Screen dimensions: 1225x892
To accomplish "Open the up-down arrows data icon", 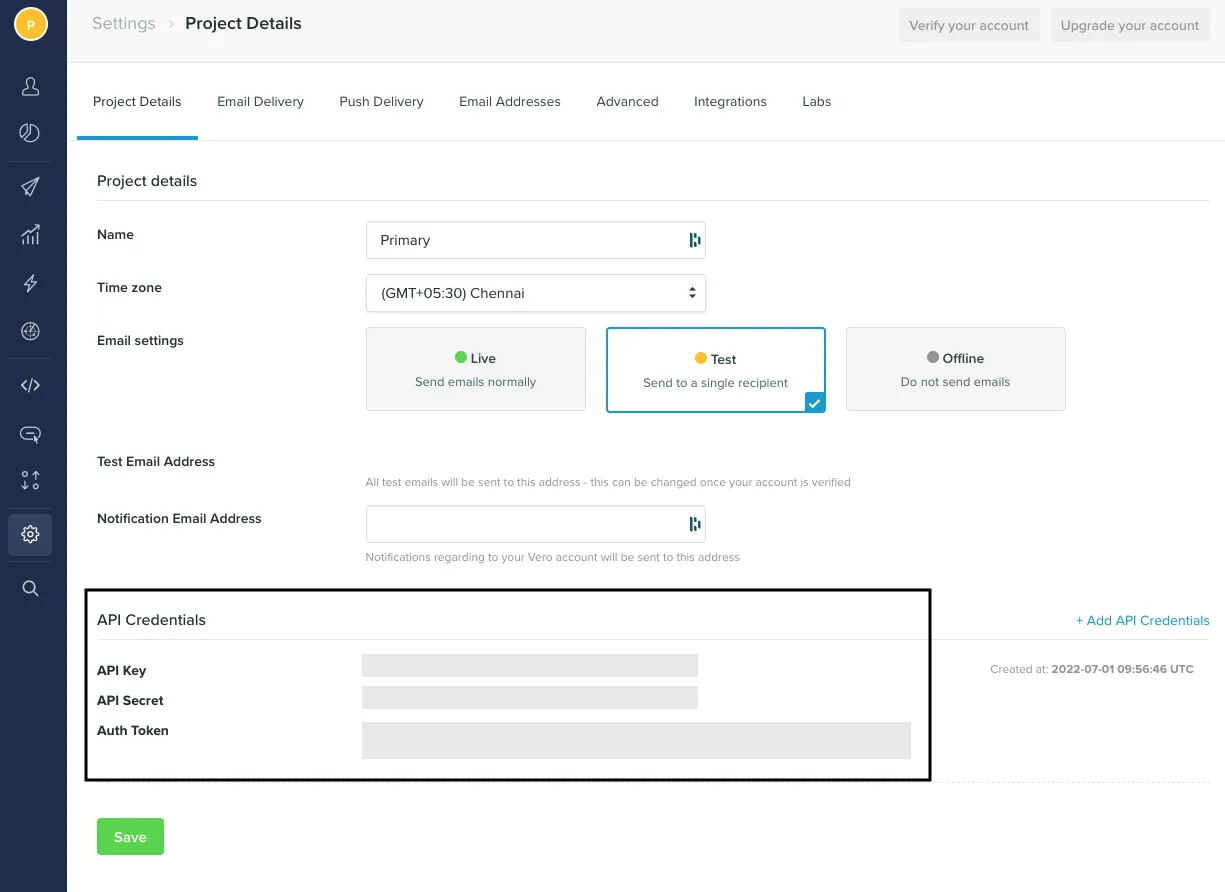I will [30, 480].
